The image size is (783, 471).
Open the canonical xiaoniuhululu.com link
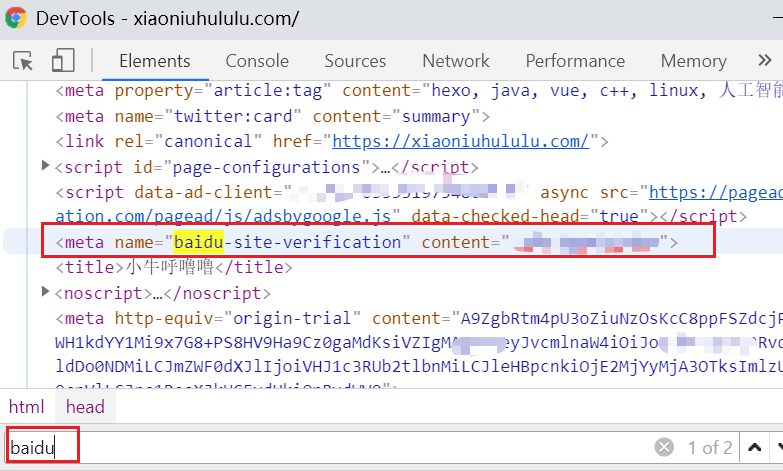point(461,141)
